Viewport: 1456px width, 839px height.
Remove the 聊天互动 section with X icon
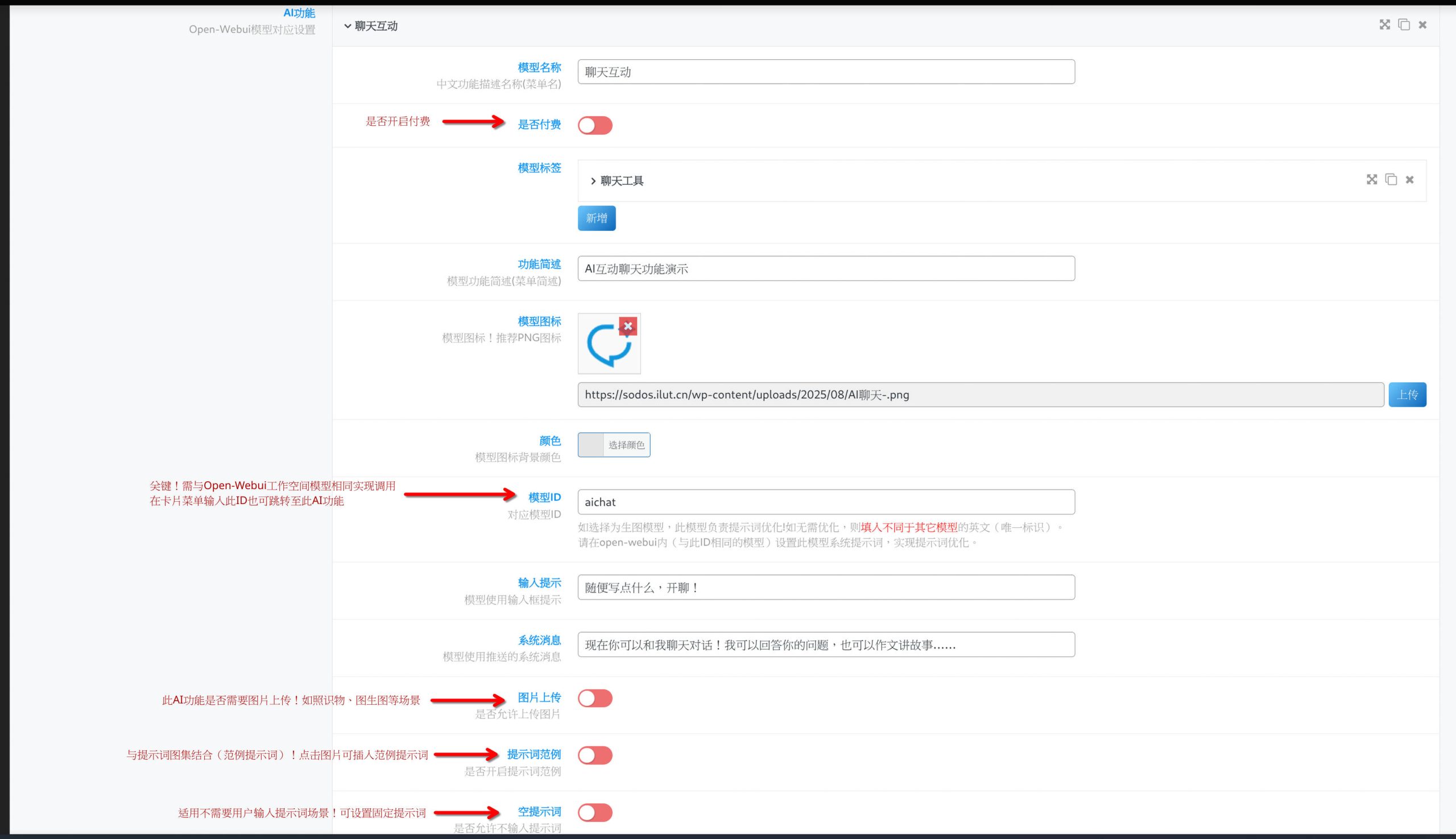pyautogui.click(x=1422, y=25)
